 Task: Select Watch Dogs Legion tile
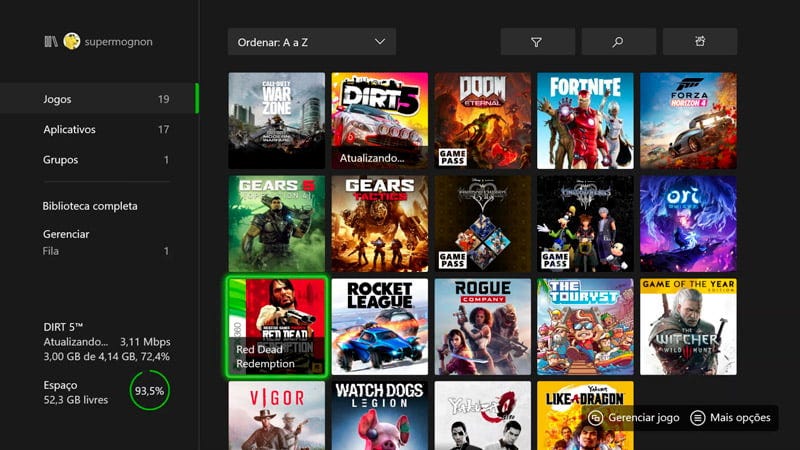(x=380, y=415)
